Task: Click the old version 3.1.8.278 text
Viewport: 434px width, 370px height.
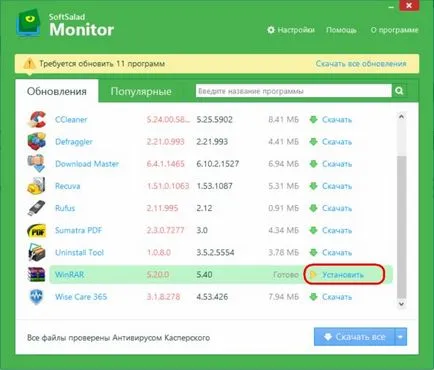Action: (163, 297)
